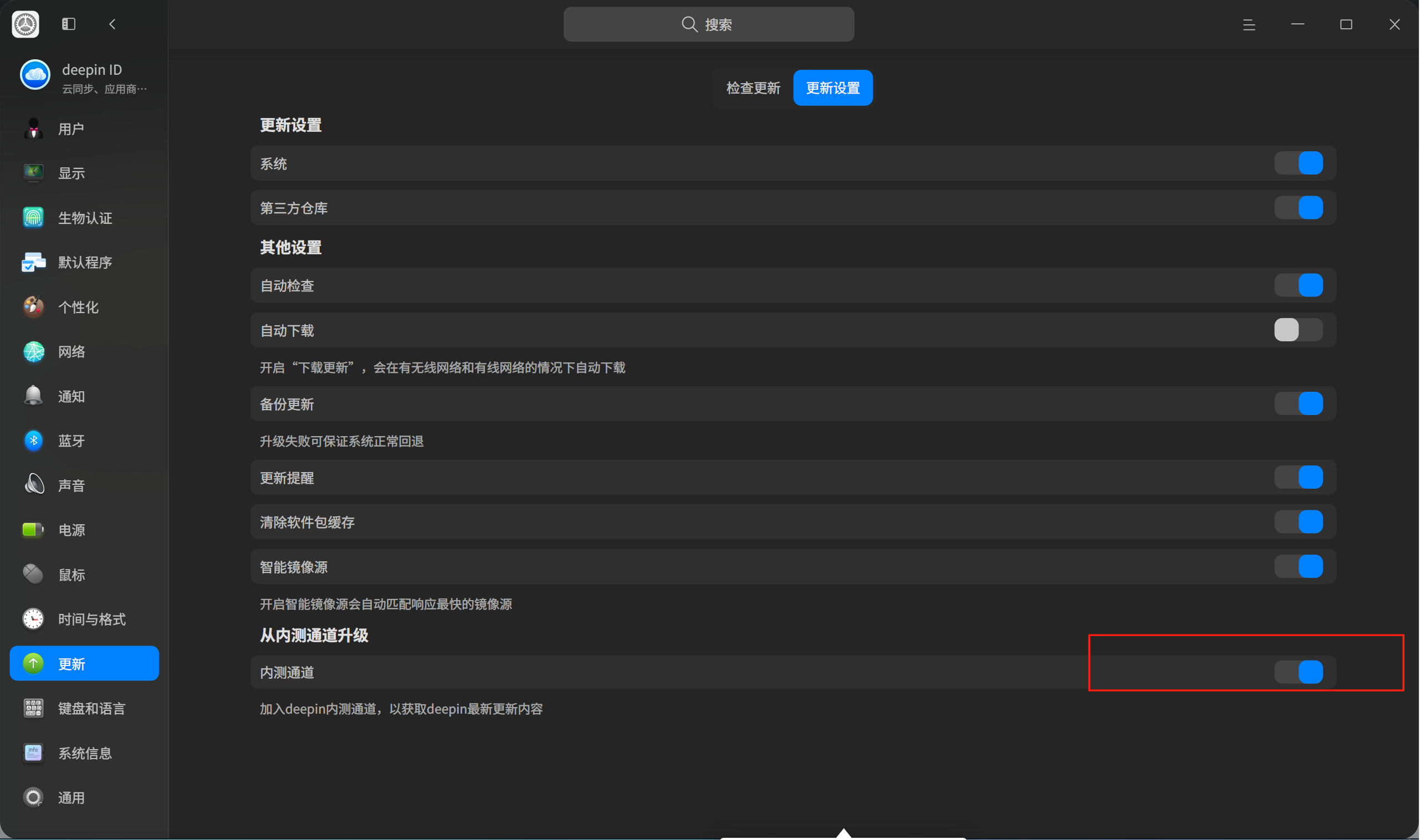The height and width of the screenshot is (840, 1420).
Task: Open 声音 sound speaker icon
Action: coord(33,485)
